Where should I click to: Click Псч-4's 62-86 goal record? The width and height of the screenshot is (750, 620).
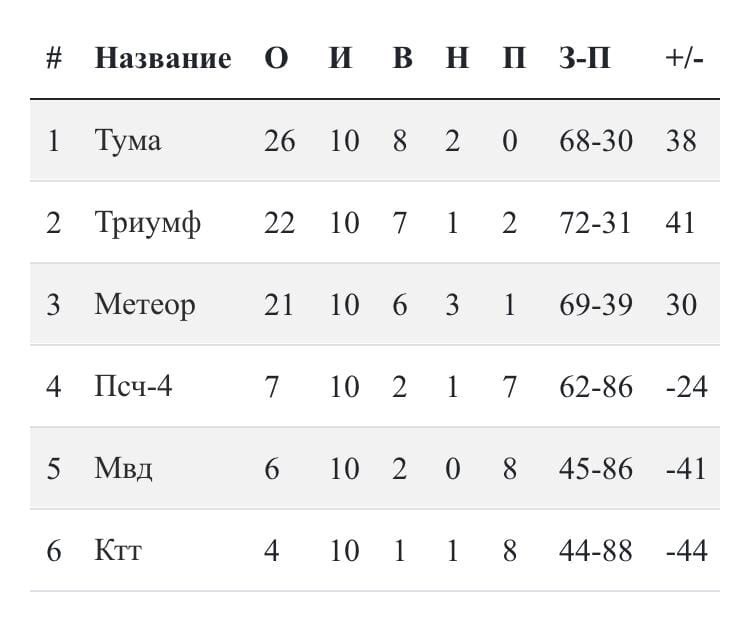click(596, 387)
